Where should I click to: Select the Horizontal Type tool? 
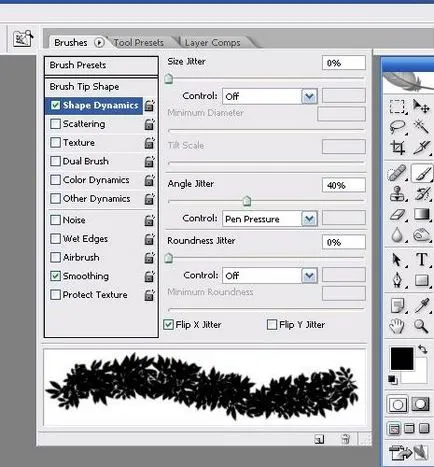click(421, 259)
